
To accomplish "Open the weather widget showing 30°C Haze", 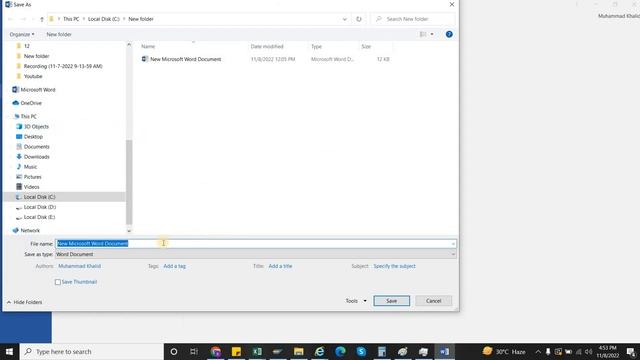I will point(504,351).
